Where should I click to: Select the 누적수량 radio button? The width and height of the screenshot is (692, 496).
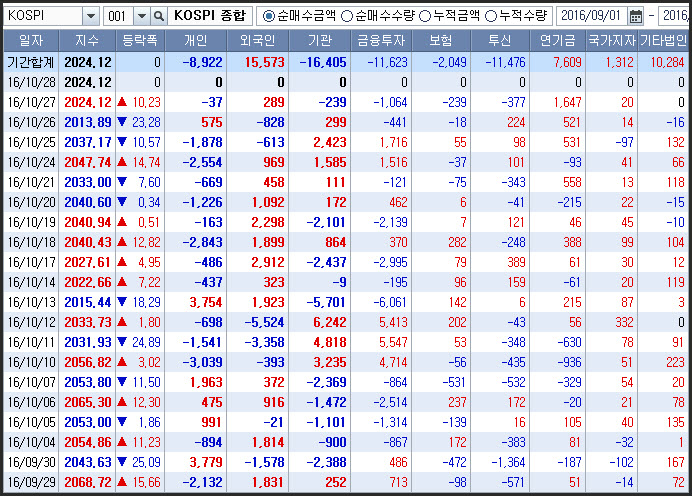491,16
